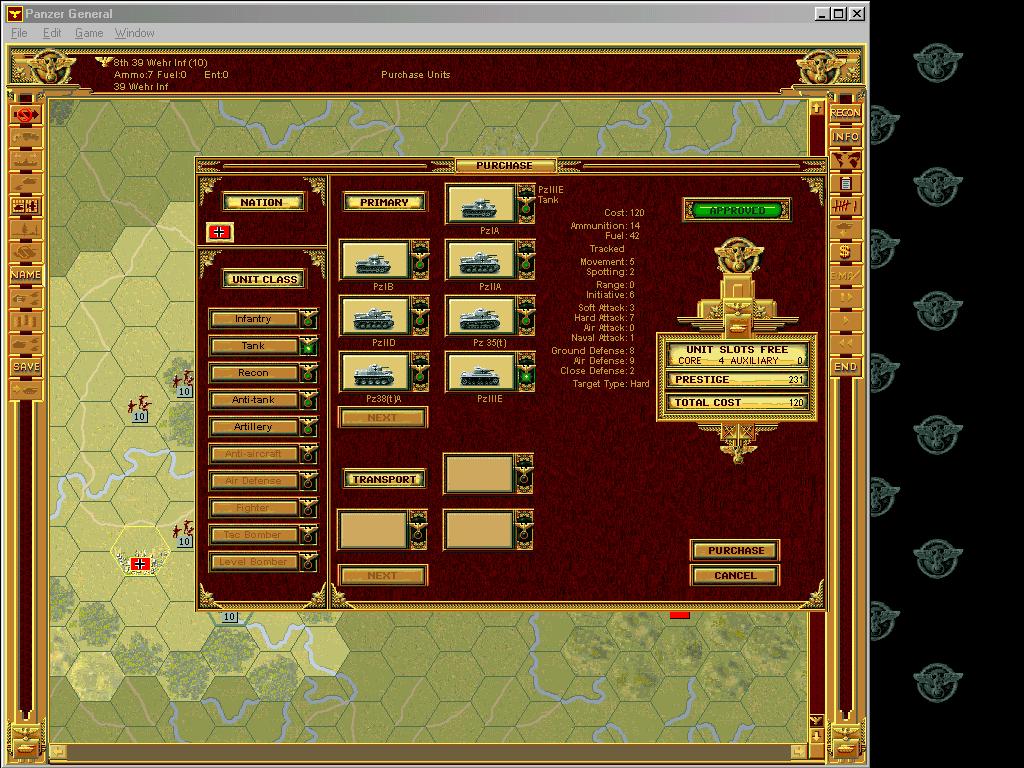Click the END turn button
The height and width of the screenshot is (768, 1024).
(845, 367)
